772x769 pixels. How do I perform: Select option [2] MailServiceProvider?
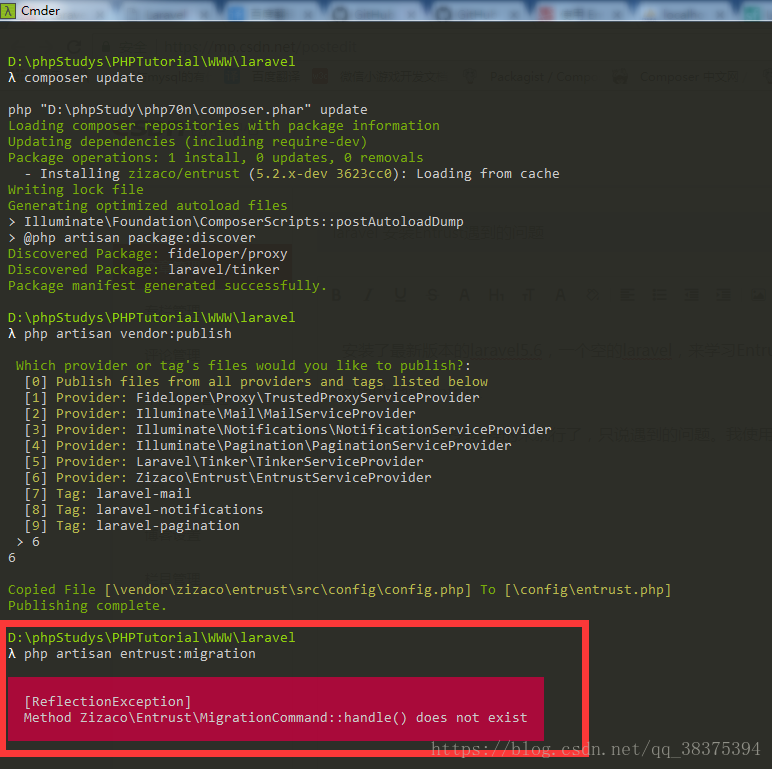(220, 414)
